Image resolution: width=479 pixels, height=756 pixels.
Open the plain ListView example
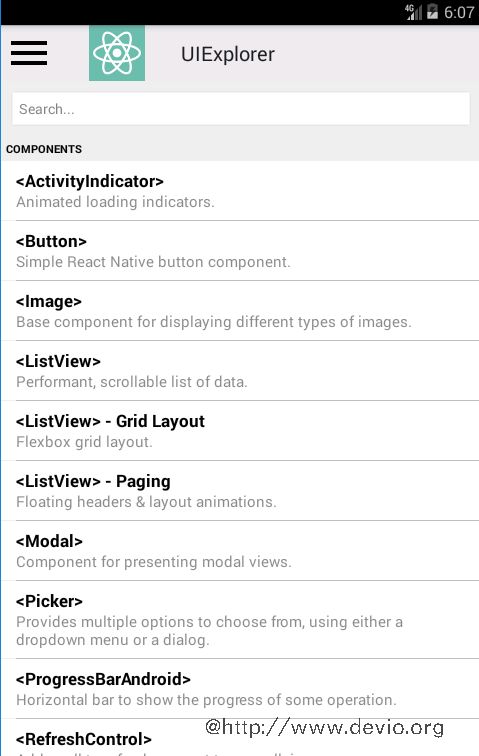tap(240, 371)
